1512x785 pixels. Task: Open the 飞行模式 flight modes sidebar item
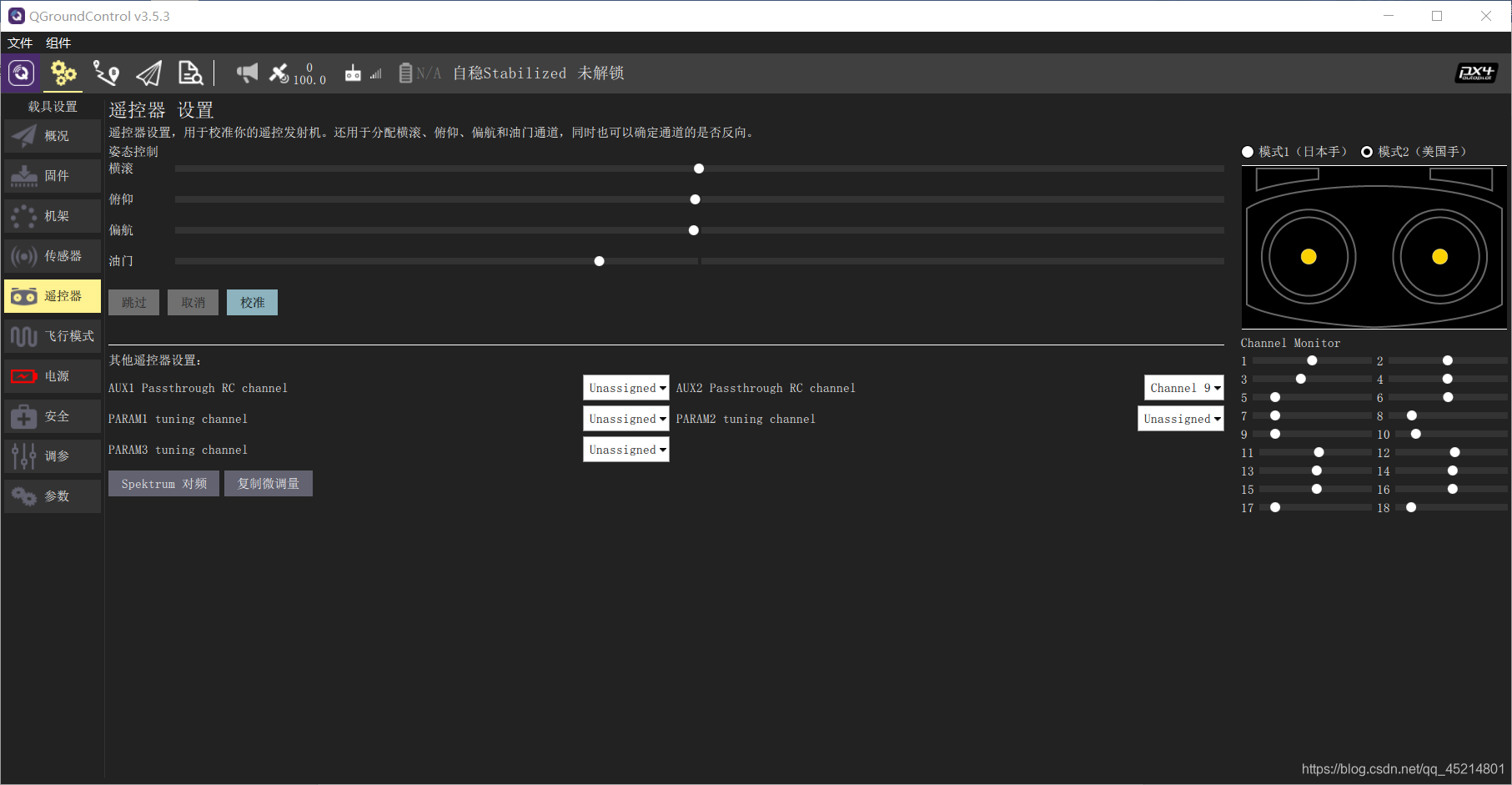coord(53,336)
